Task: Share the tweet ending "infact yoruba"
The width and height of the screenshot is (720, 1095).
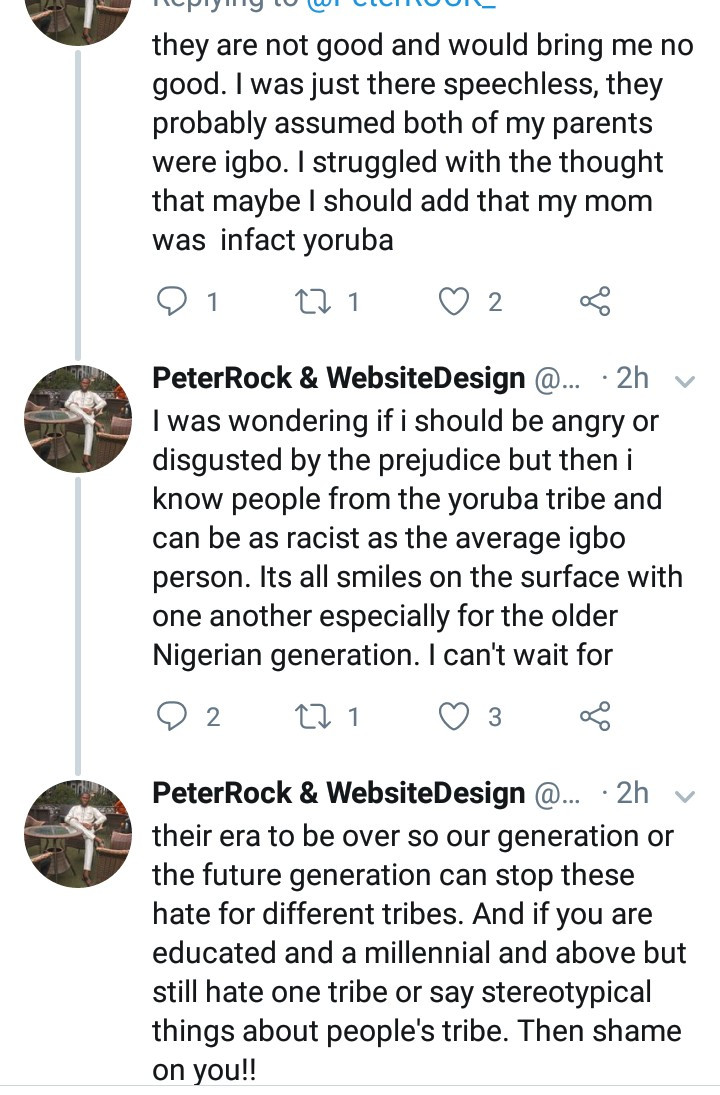Action: (x=595, y=301)
